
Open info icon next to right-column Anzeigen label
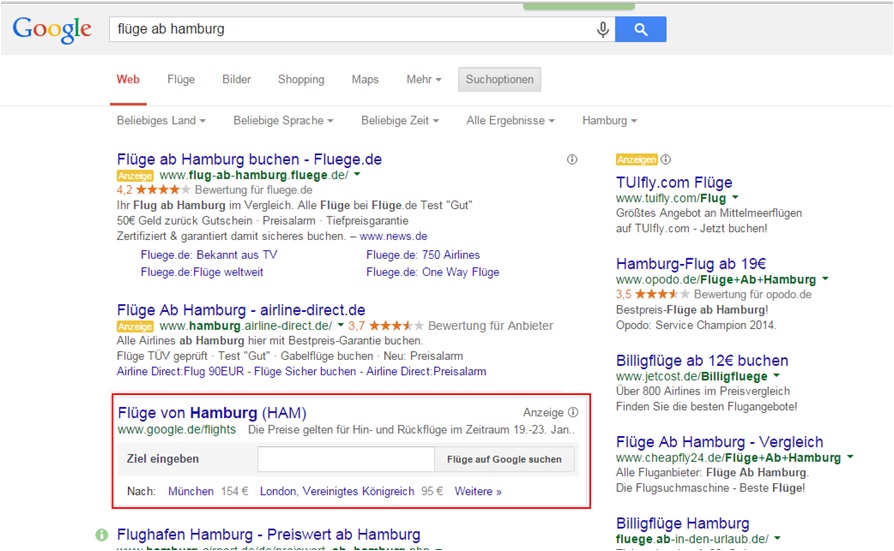(x=665, y=160)
